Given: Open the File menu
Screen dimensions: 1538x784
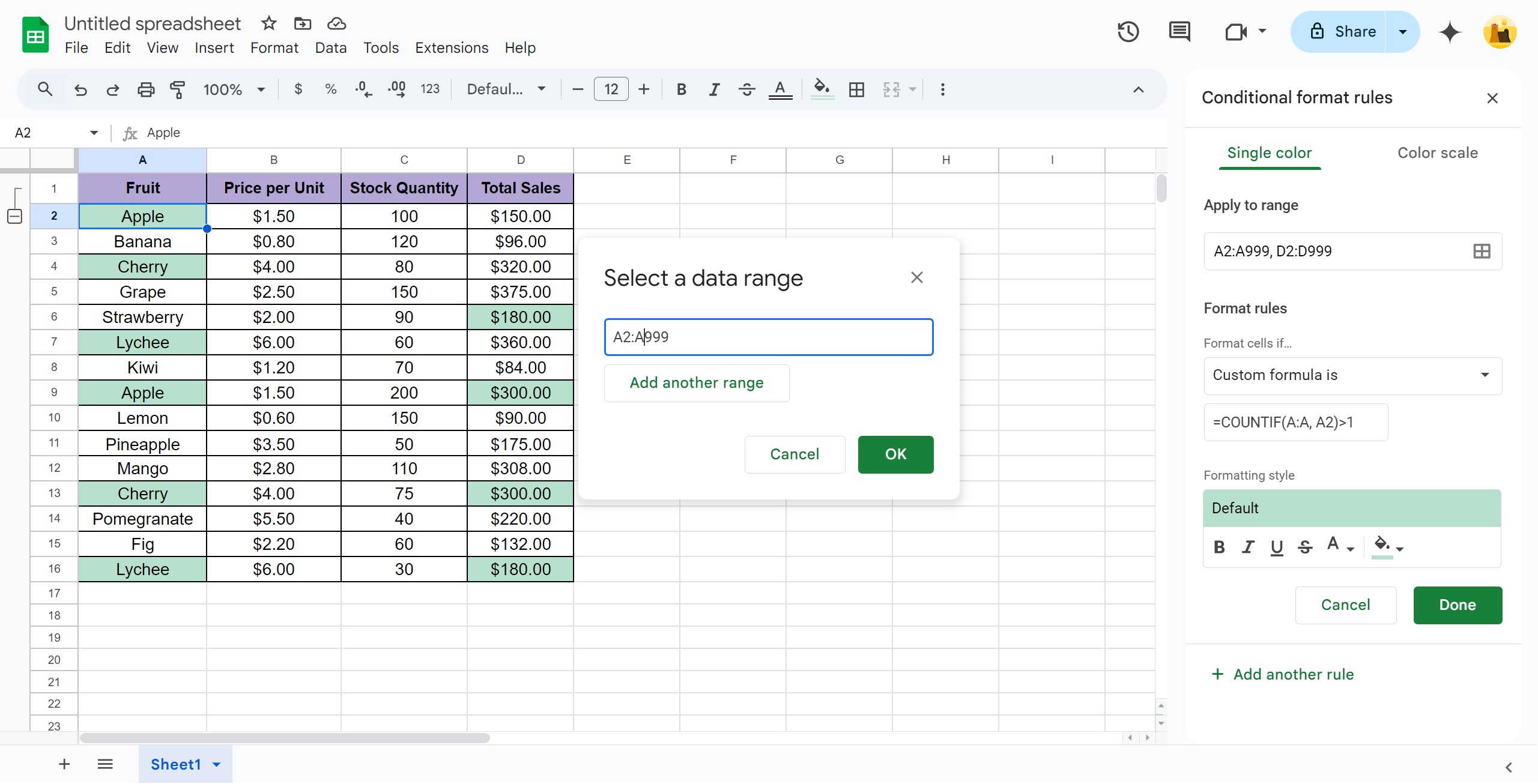Looking at the screenshot, I should coord(76,47).
